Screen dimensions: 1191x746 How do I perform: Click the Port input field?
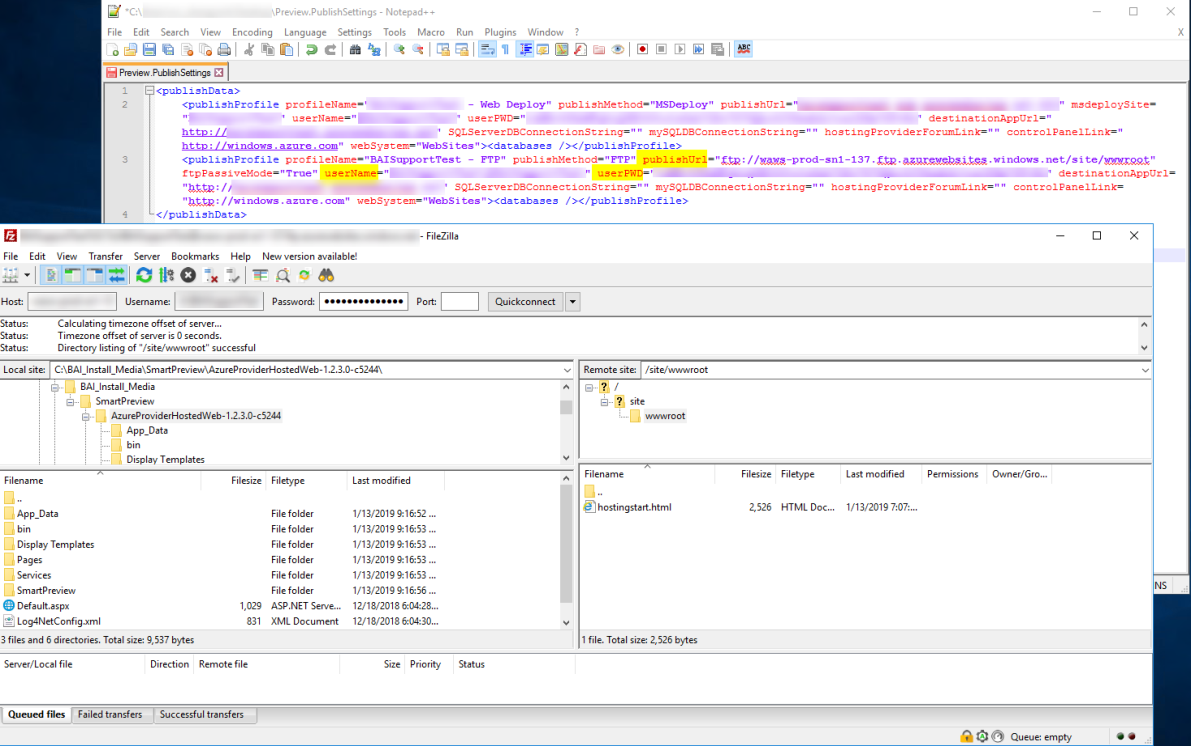(x=459, y=301)
